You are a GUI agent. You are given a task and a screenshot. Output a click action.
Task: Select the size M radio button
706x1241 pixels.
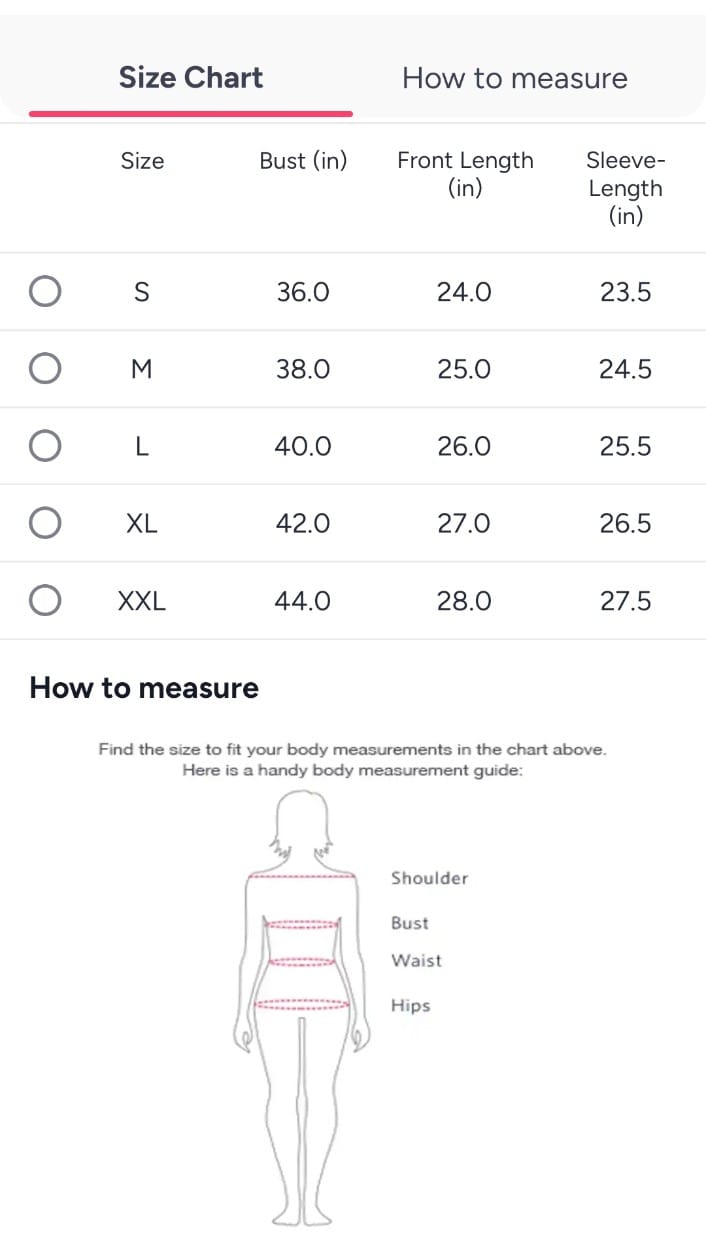[x=44, y=368]
